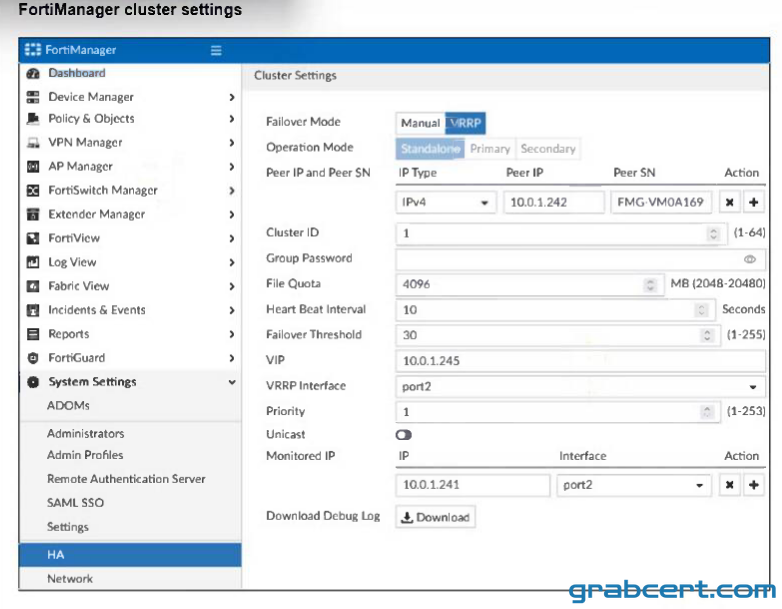782x609 pixels.
Task: Open the Network menu item
Action: click(70, 579)
